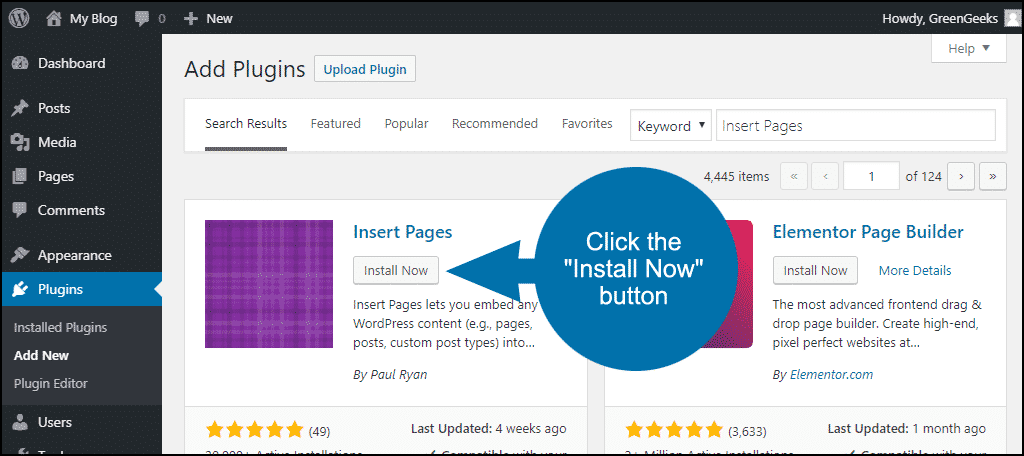1024x456 pixels.
Task: Click the Paul Ryan author text
Action: pos(397,375)
